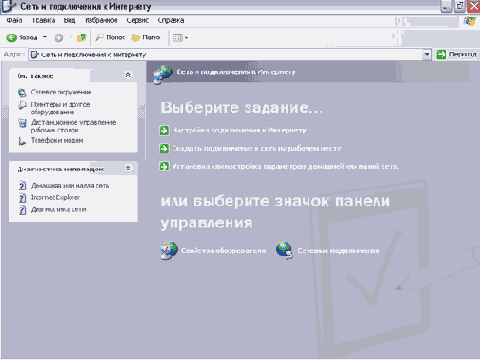Open the Views dropdown in toolbar

tap(180, 38)
